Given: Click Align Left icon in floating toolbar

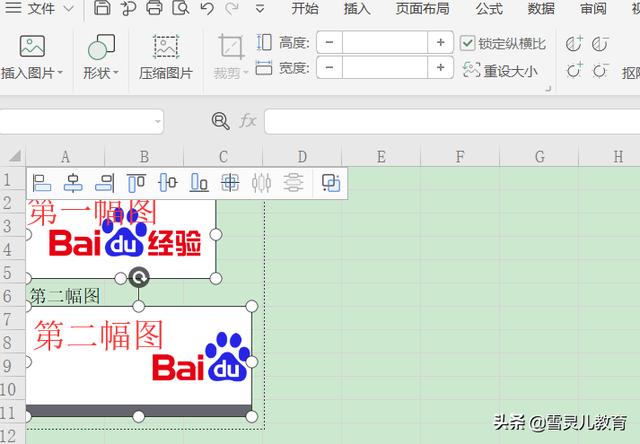Looking at the screenshot, I should [42, 183].
